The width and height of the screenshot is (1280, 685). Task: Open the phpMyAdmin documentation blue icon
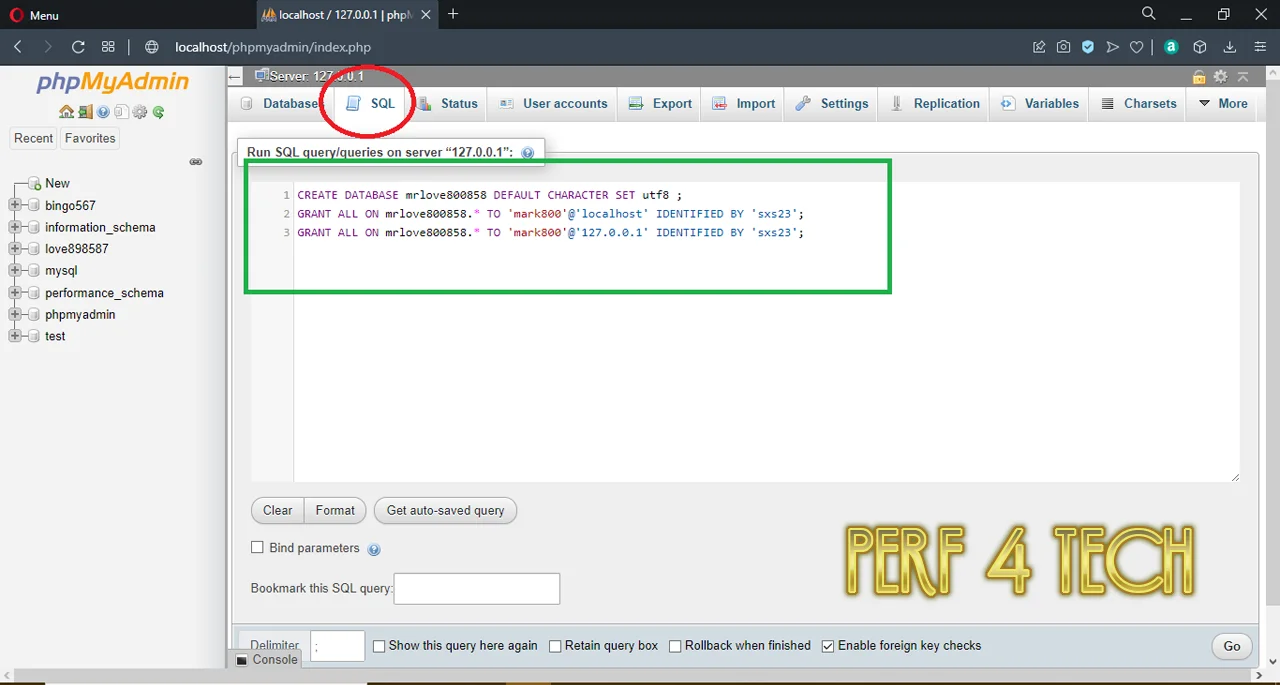pyautogui.click(x=103, y=112)
